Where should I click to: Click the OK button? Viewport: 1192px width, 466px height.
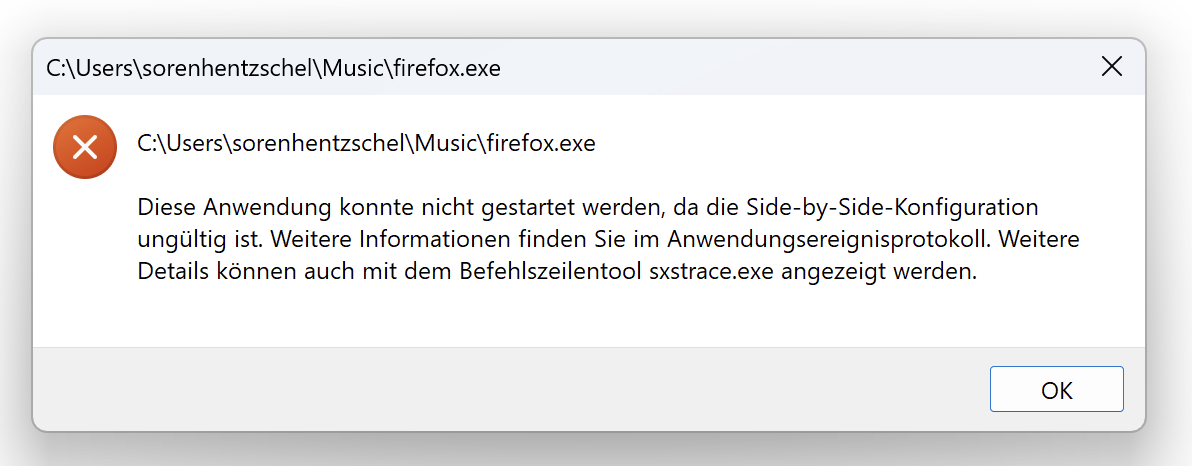1056,390
